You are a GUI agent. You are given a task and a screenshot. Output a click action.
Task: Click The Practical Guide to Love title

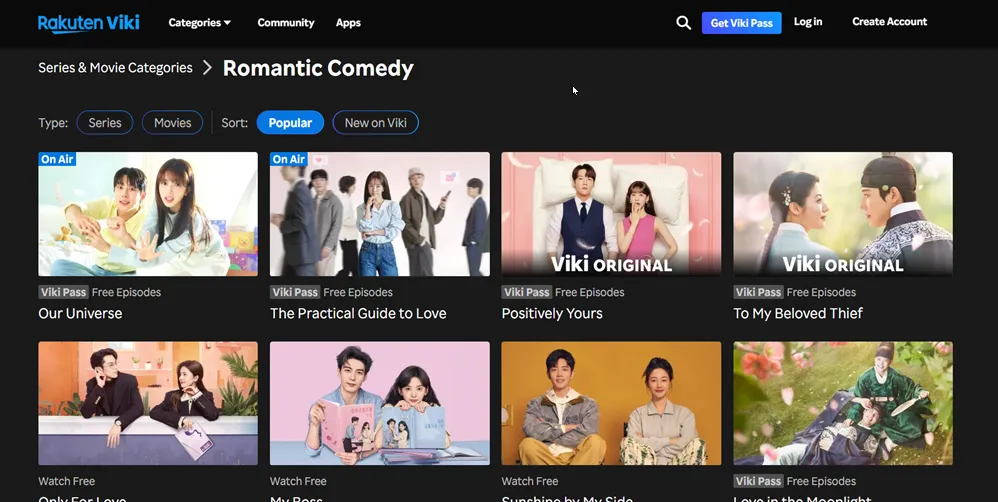click(x=358, y=313)
